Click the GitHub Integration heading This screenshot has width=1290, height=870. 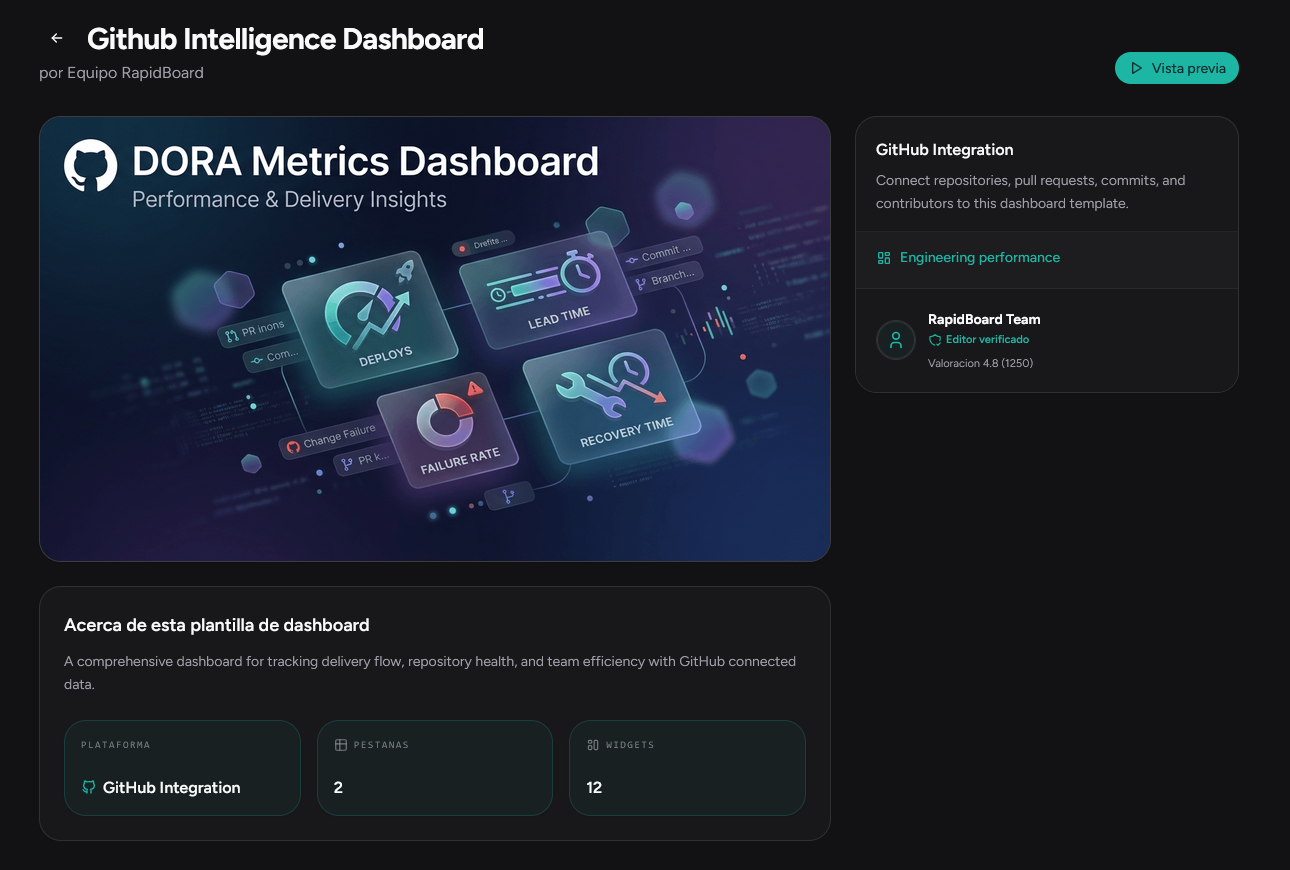pos(945,150)
